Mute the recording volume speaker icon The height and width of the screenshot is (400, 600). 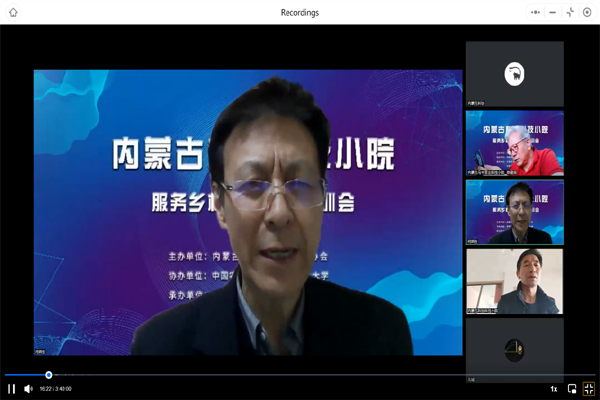point(28,388)
